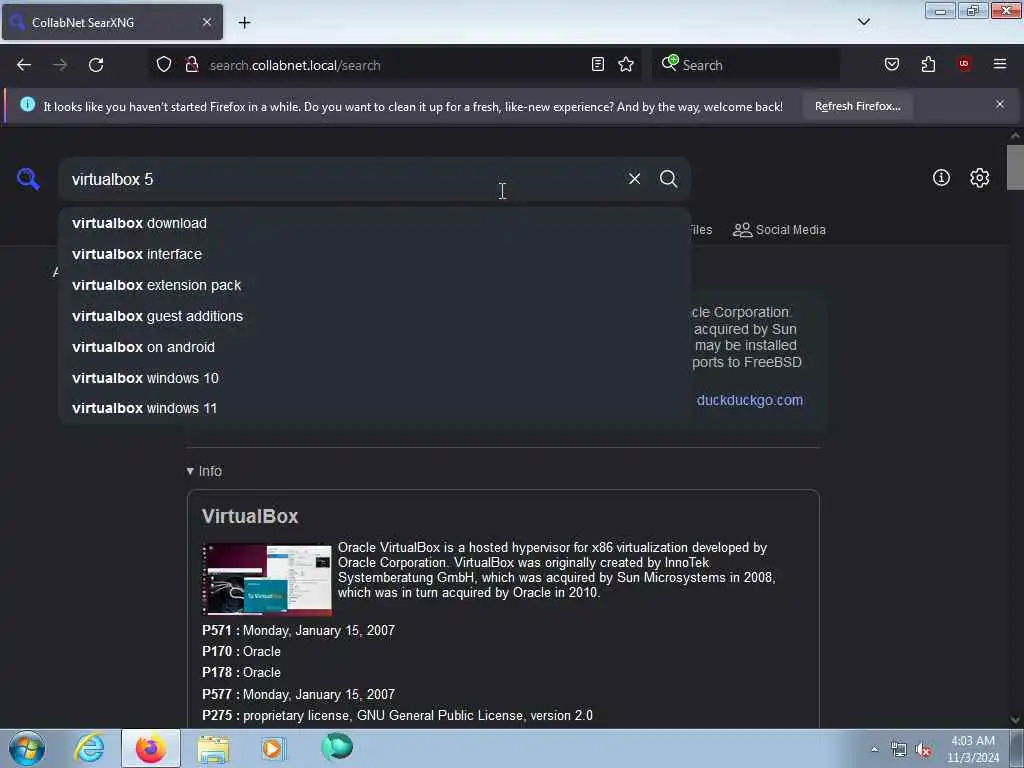This screenshot has height=768, width=1024.
Task: Click the site security padlock icon
Action: (x=191, y=65)
